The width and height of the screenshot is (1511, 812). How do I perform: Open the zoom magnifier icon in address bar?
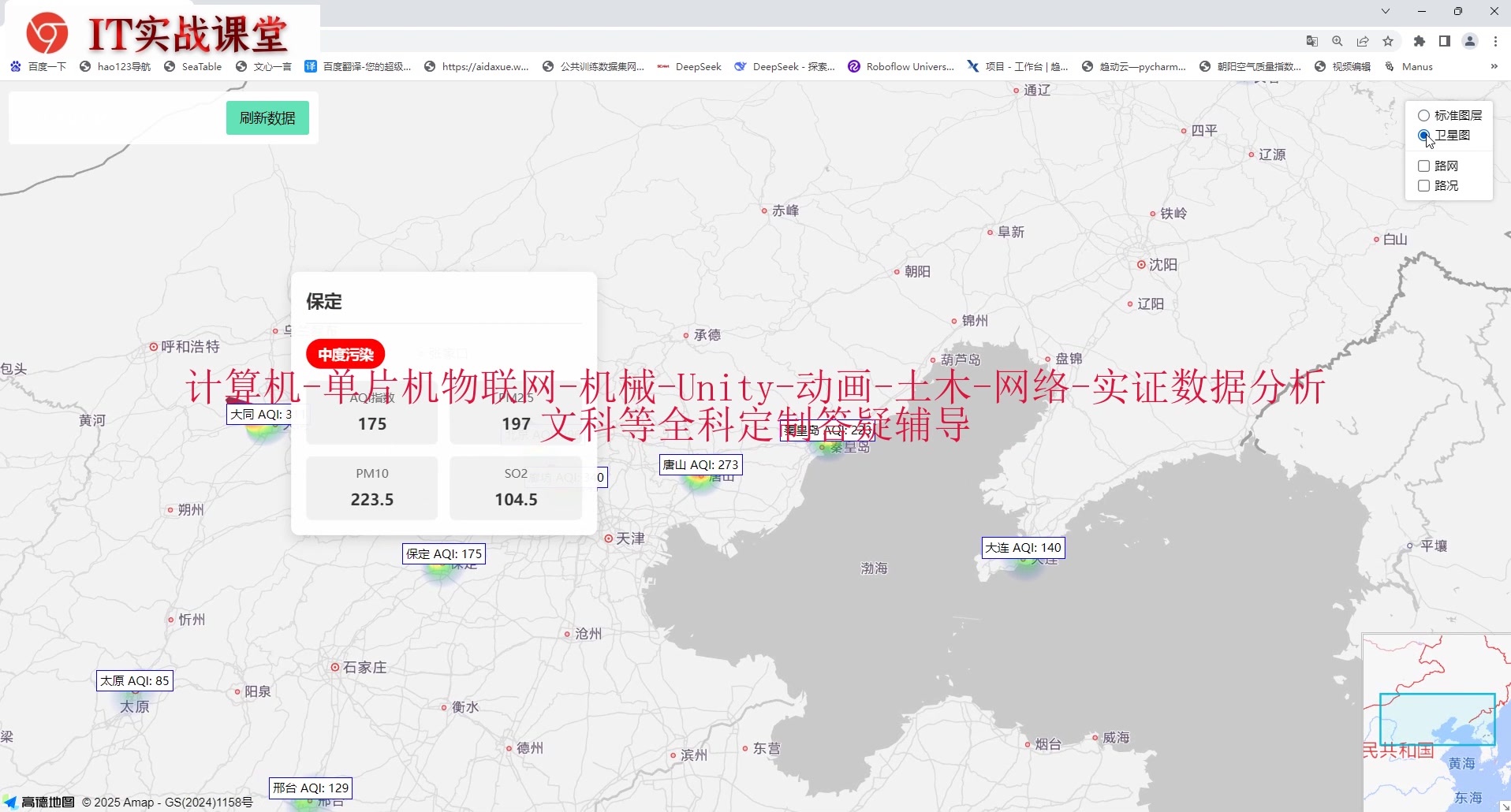click(x=1338, y=41)
